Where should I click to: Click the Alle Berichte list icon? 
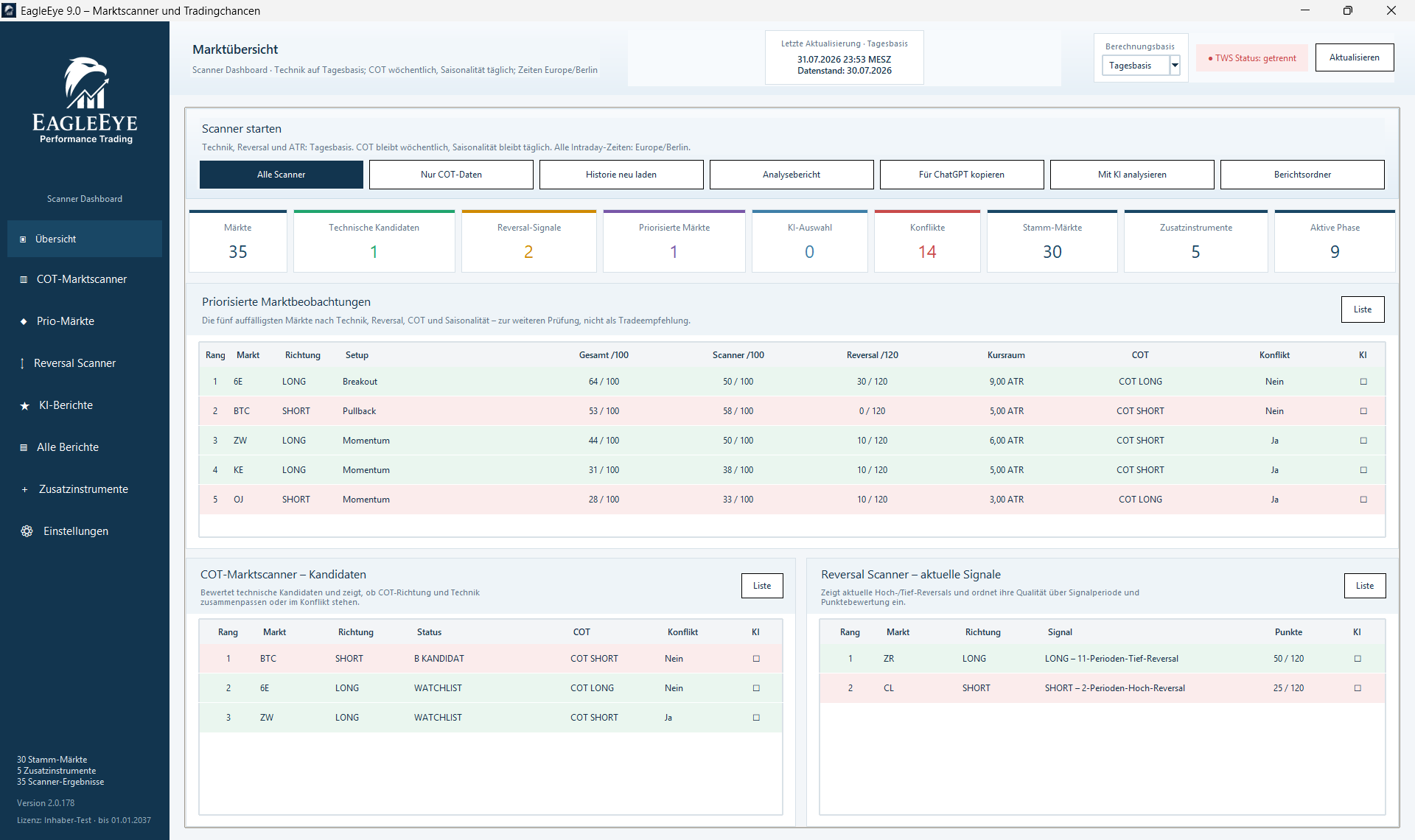click(24, 447)
